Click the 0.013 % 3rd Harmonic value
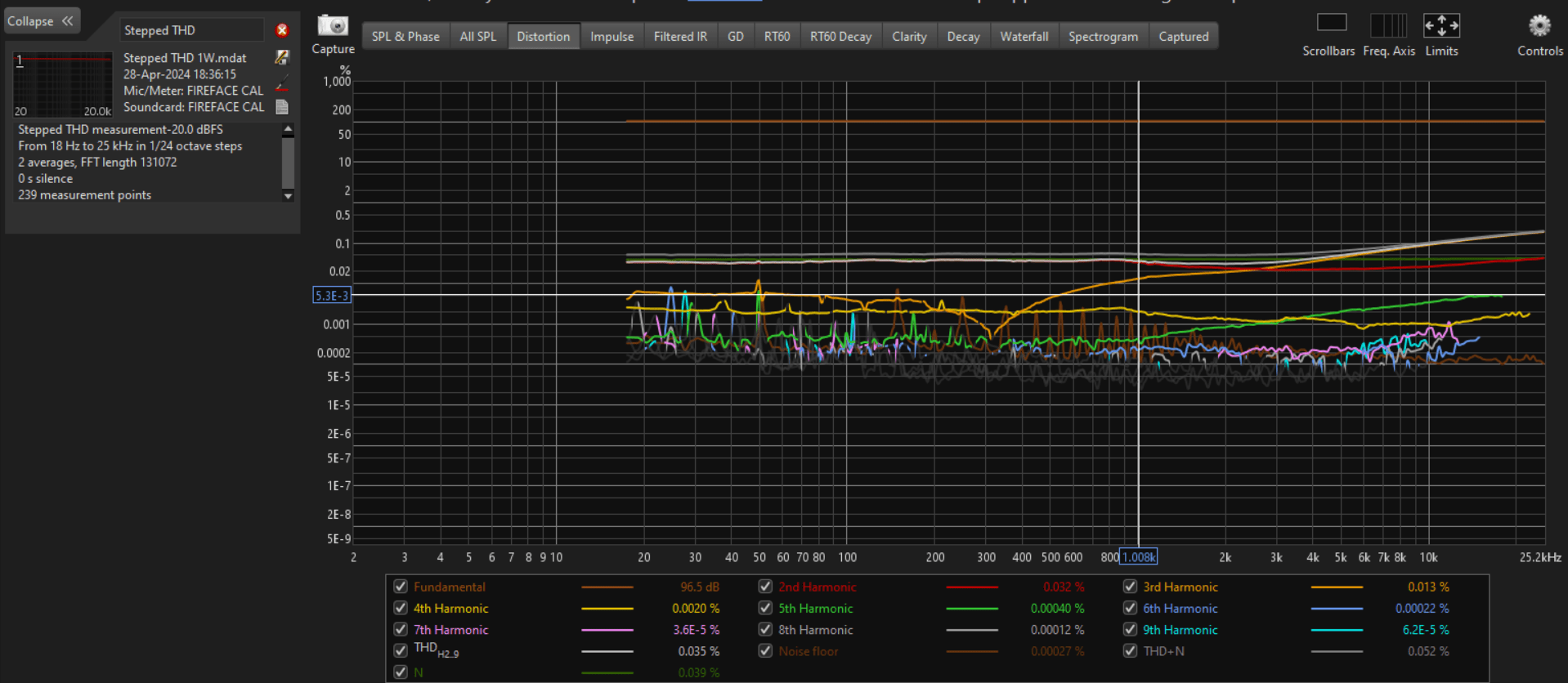1568x683 pixels. [x=1428, y=587]
